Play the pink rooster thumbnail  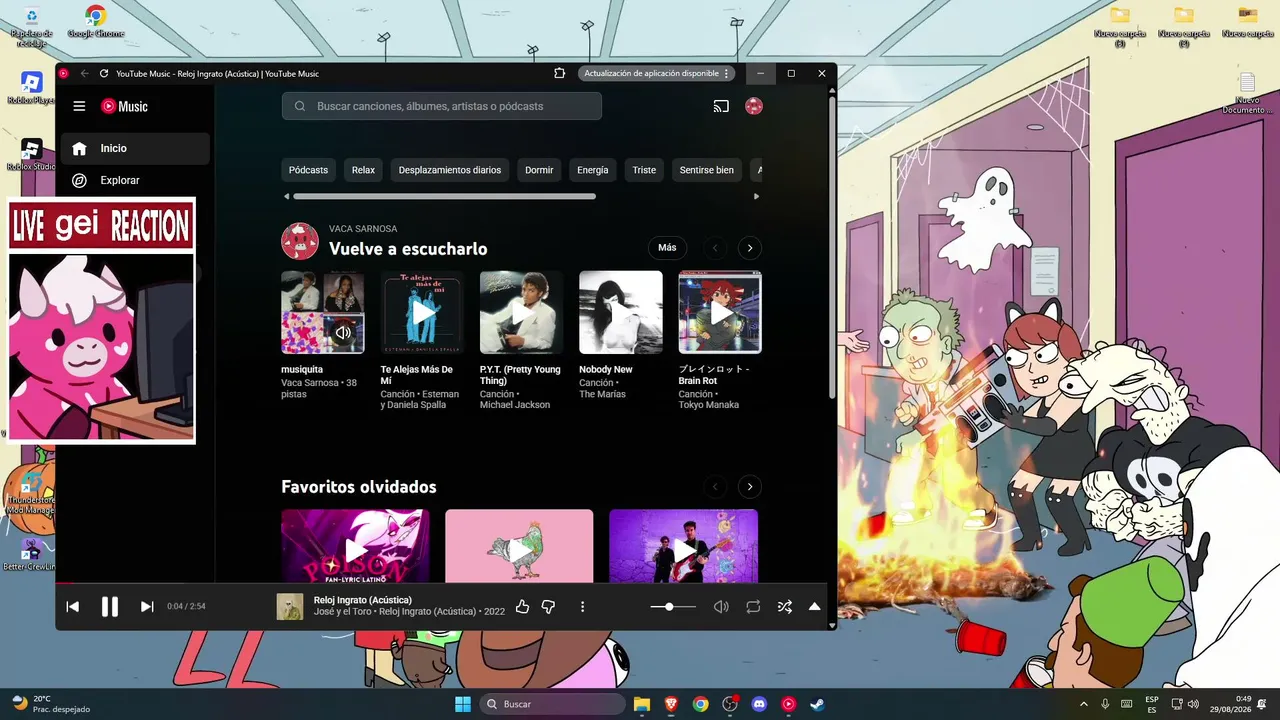tap(519, 546)
